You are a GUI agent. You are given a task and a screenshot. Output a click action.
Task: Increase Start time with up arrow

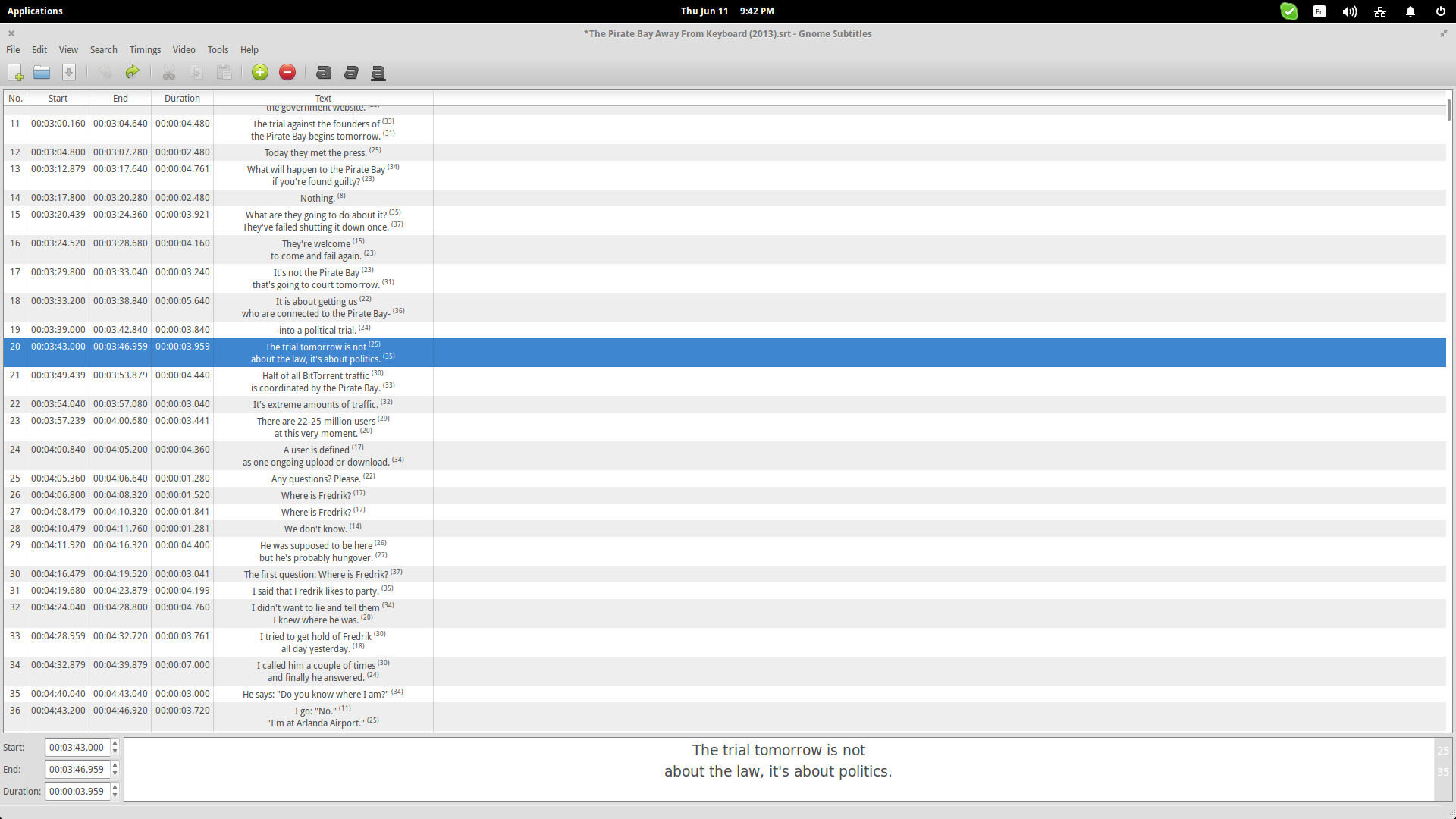point(115,743)
